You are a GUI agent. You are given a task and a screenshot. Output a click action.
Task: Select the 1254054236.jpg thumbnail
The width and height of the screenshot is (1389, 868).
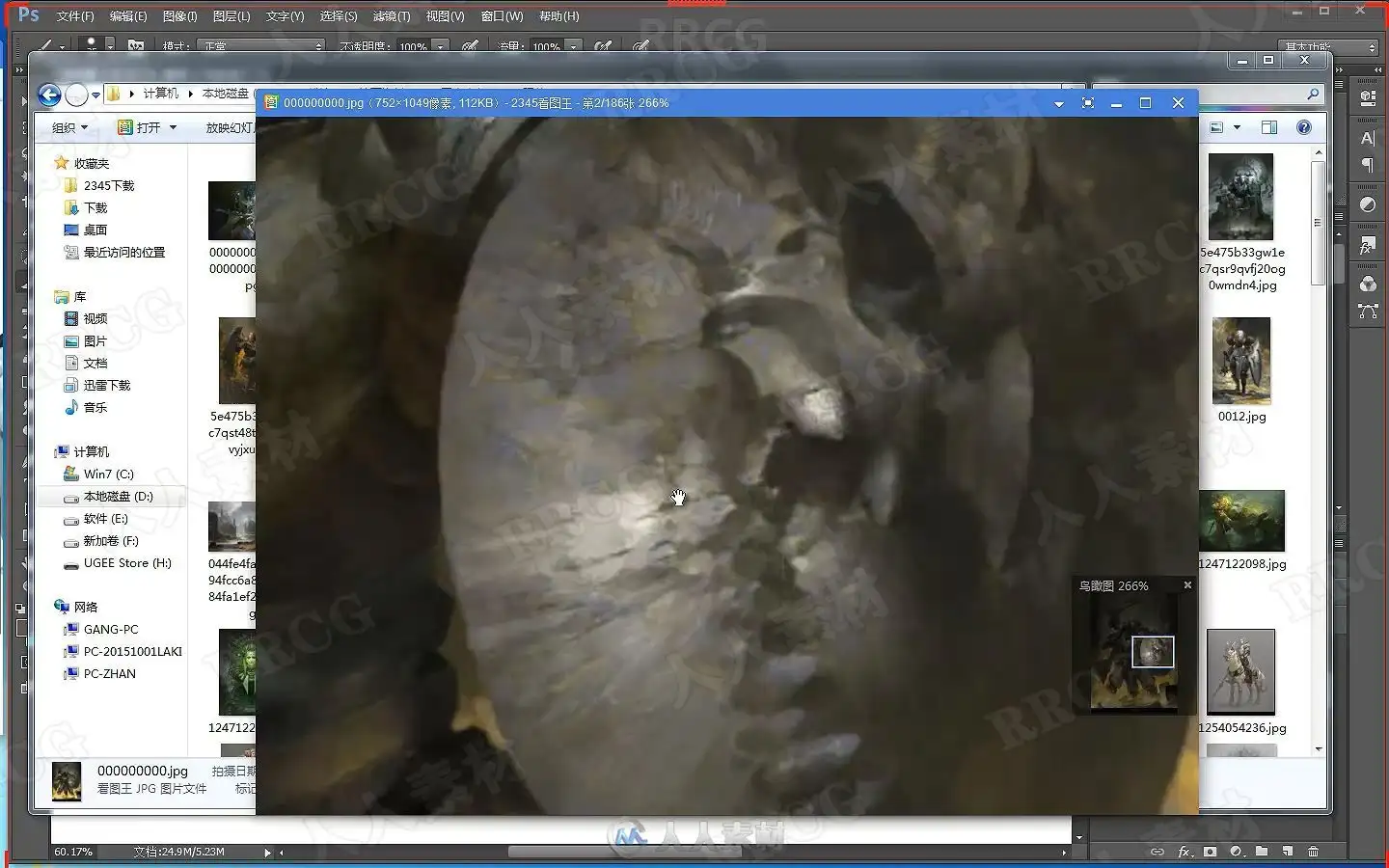[1240, 681]
